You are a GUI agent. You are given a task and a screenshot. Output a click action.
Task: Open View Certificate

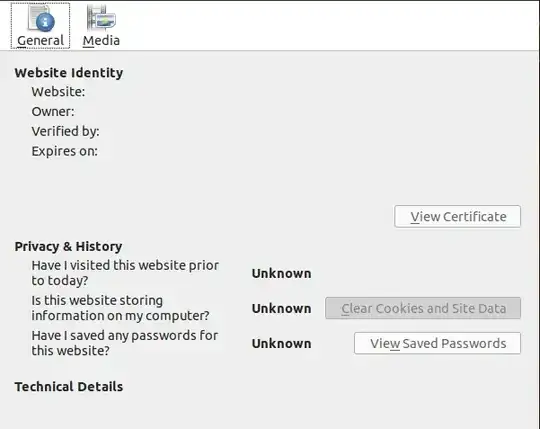[457, 217]
